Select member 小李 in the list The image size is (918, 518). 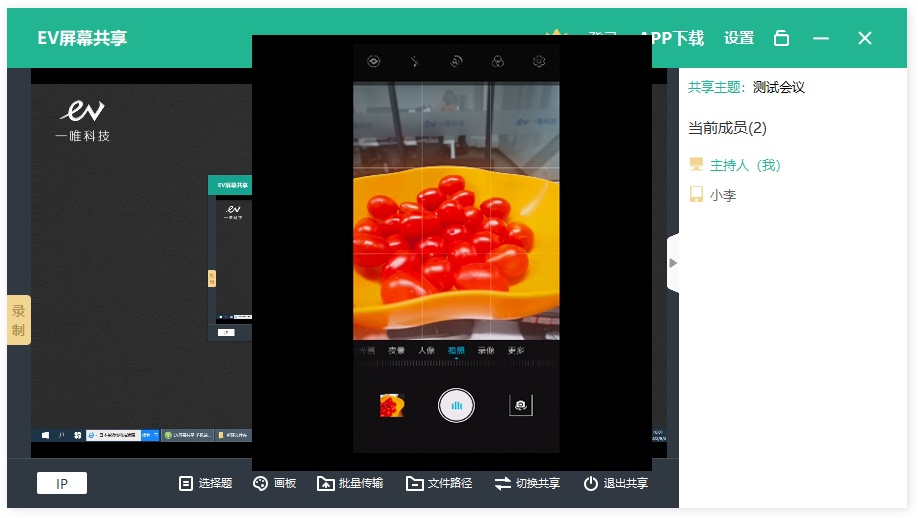722,195
